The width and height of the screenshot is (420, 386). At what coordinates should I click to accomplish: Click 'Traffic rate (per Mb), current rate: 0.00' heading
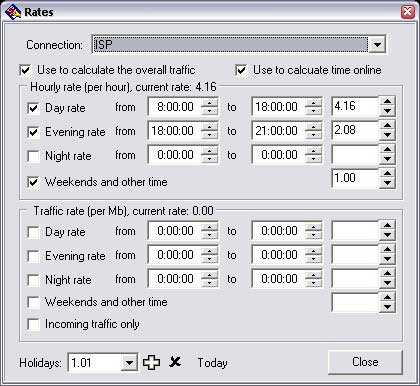click(123, 211)
